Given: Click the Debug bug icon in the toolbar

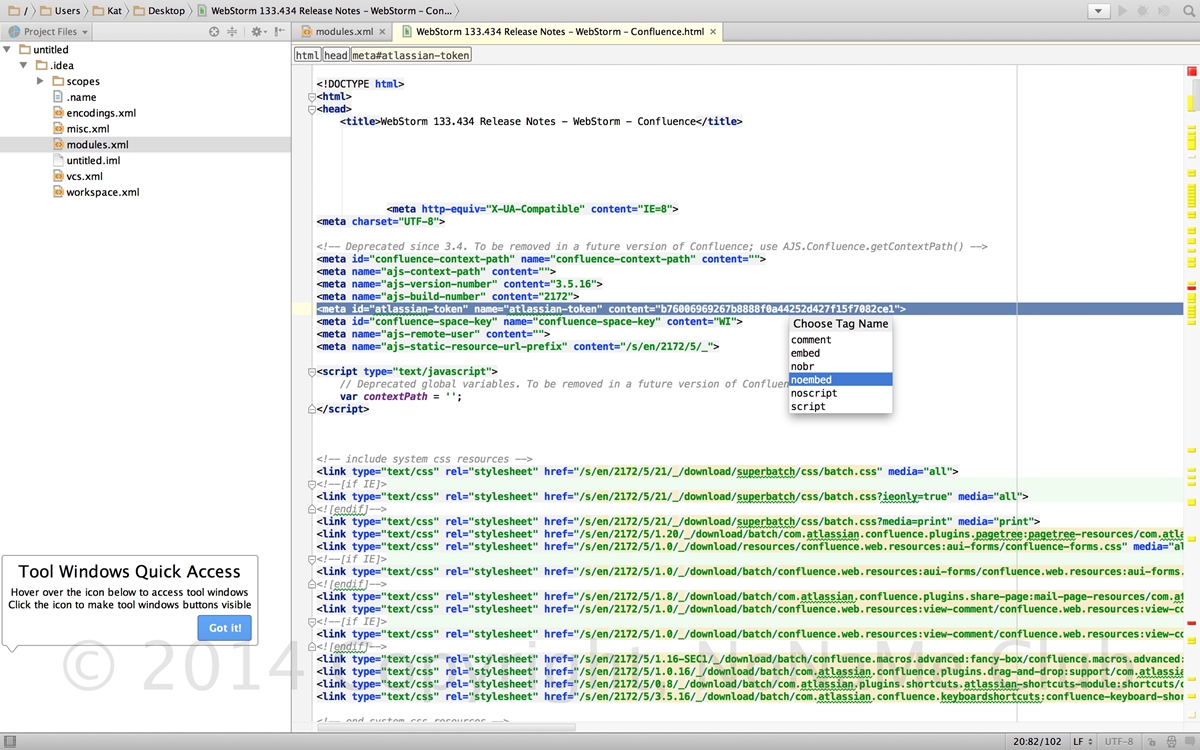Looking at the screenshot, I should coord(1143,11).
